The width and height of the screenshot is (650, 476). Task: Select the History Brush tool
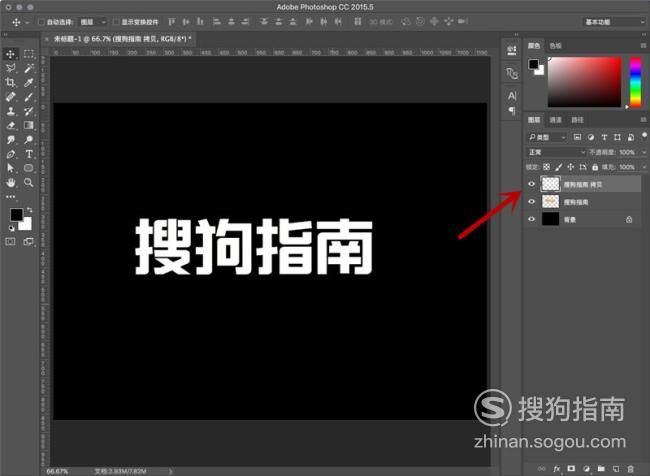pos(29,111)
